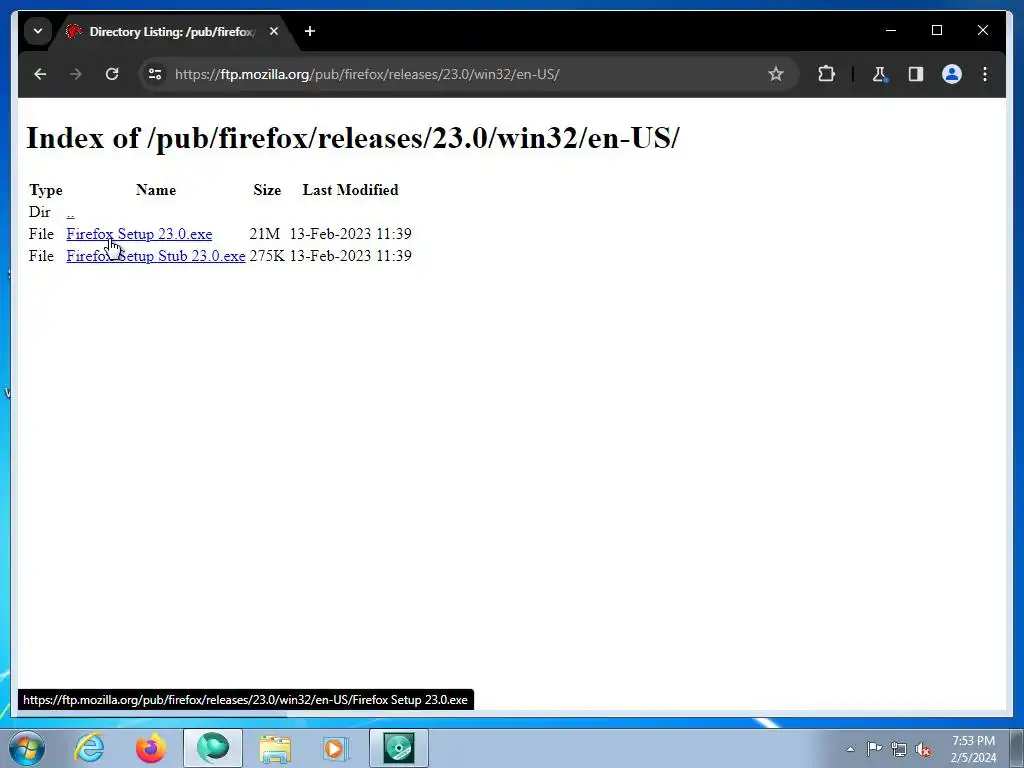Launch Firefox from the taskbar
1024x768 pixels.
coord(151,748)
